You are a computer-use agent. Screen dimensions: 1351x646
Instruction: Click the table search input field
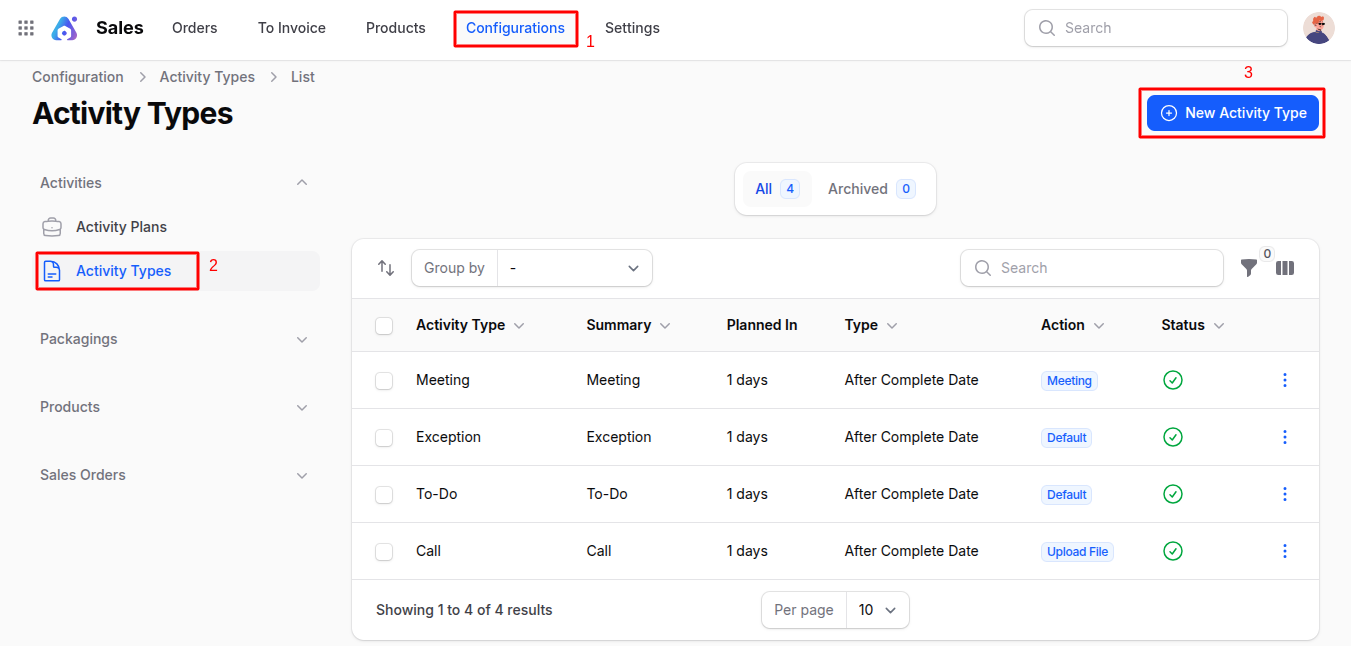[1091, 268]
